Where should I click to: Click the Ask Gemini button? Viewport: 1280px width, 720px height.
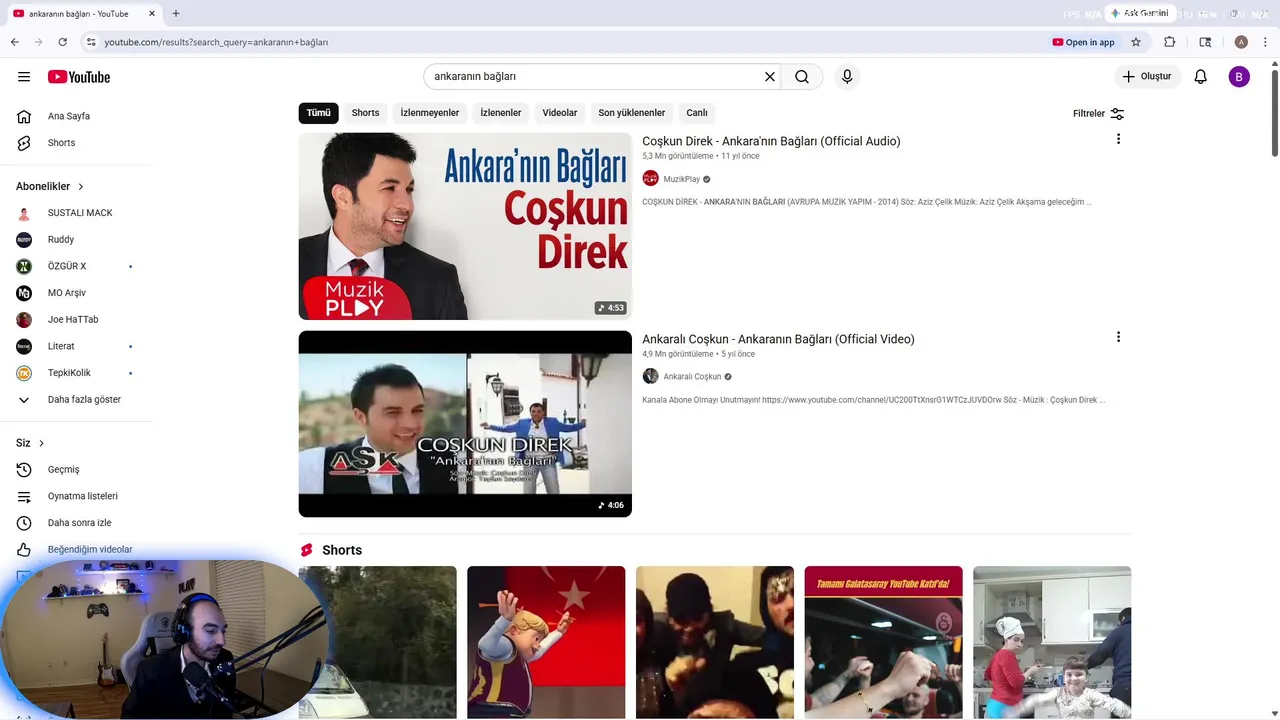tap(1139, 14)
